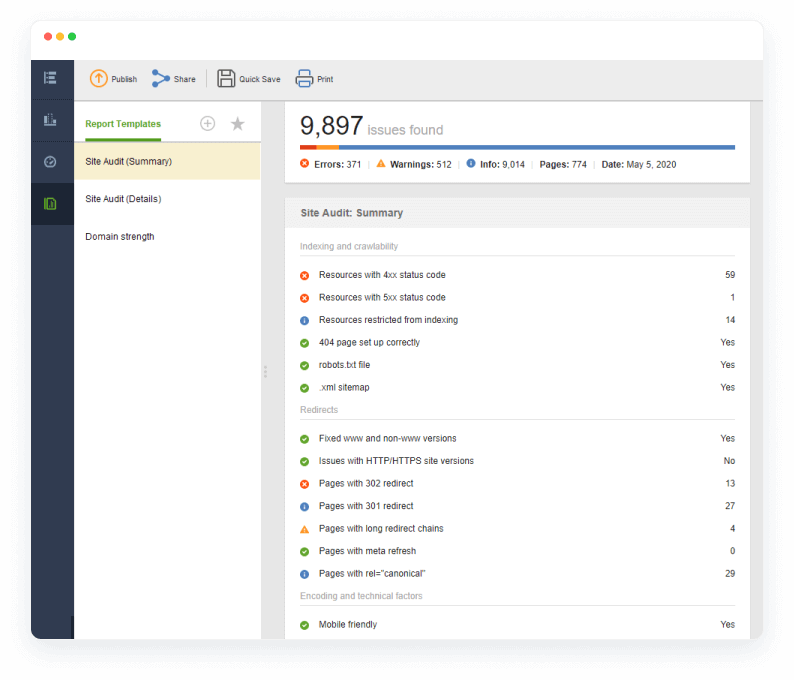This screenshot has width=794, height=680.
Task: Click green check beside .xml sitemap
Action: coord(304,388)
